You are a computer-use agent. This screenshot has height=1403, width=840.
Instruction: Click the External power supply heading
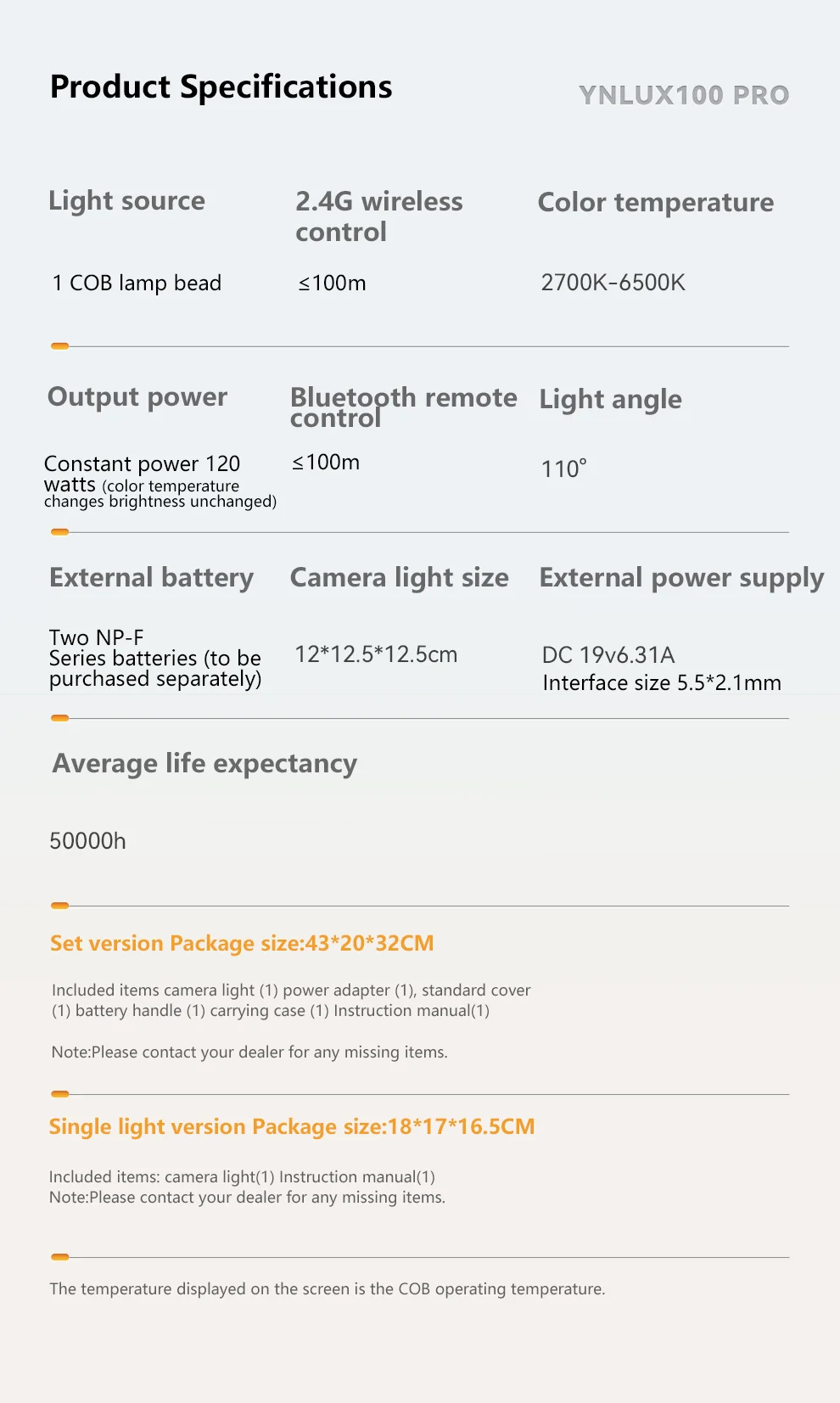[x=681, y=578]
